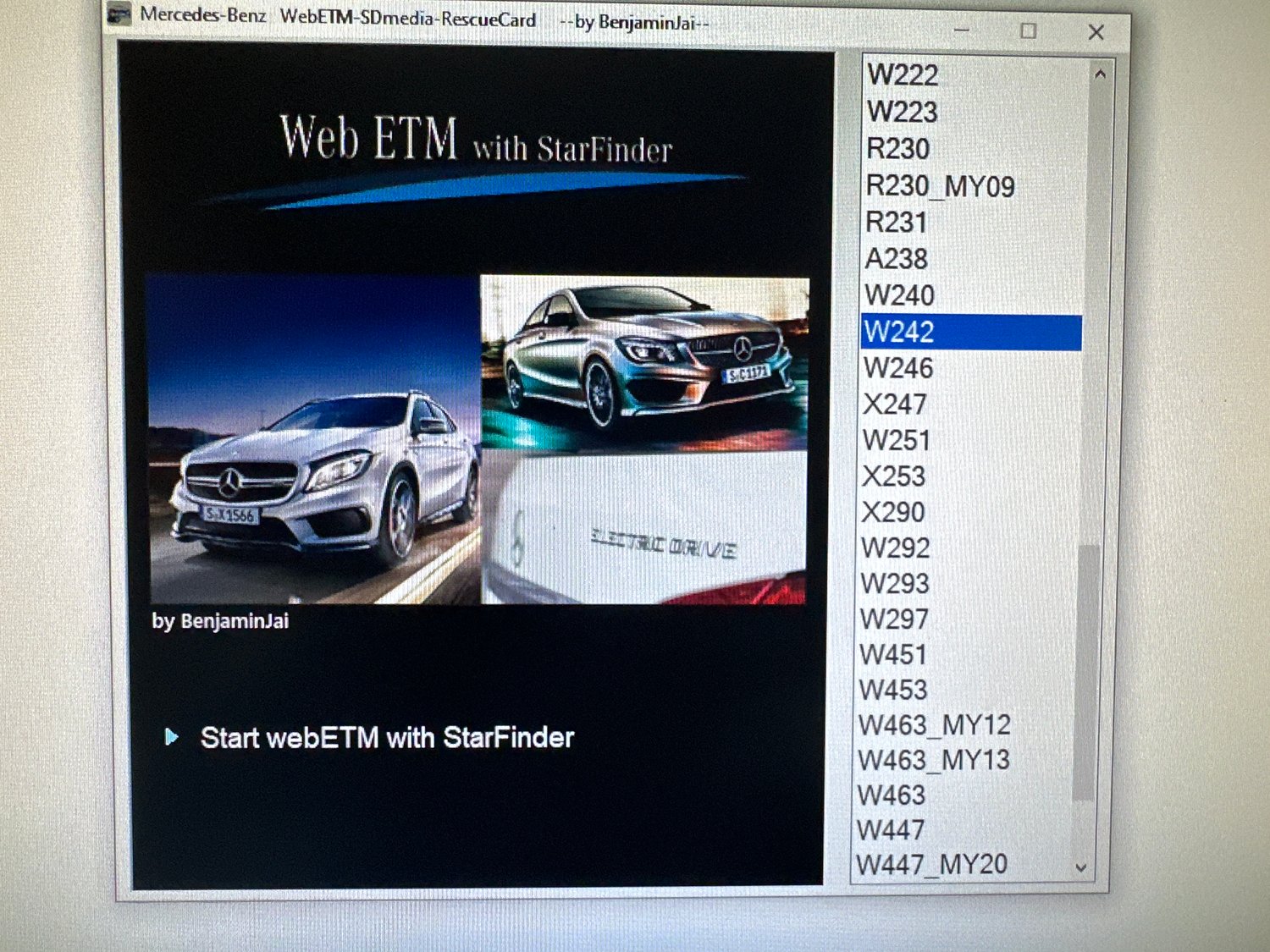1270x952 pixels.
Task: Click the app icon in the title bar
Action: (119, 14)
